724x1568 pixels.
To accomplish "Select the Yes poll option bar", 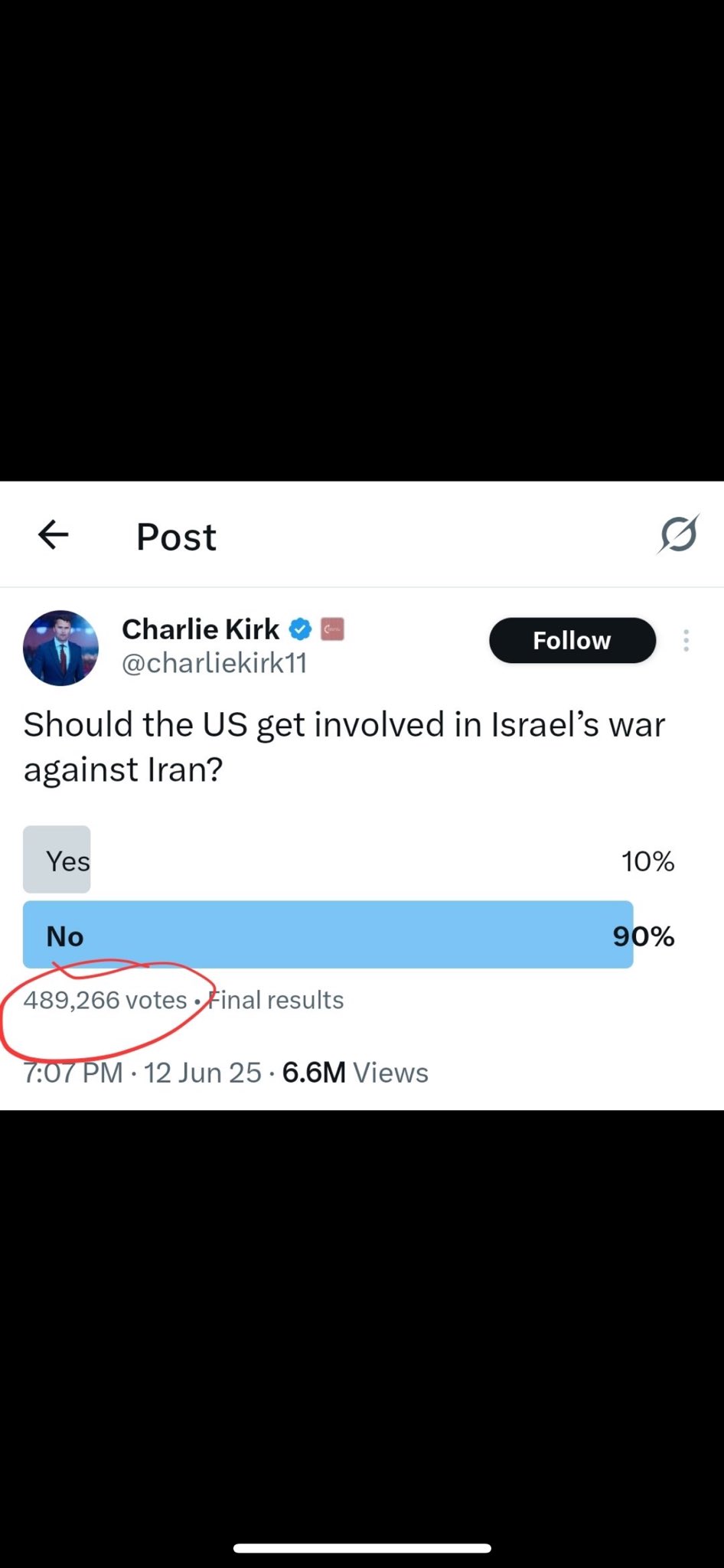I will pos(57,860).
